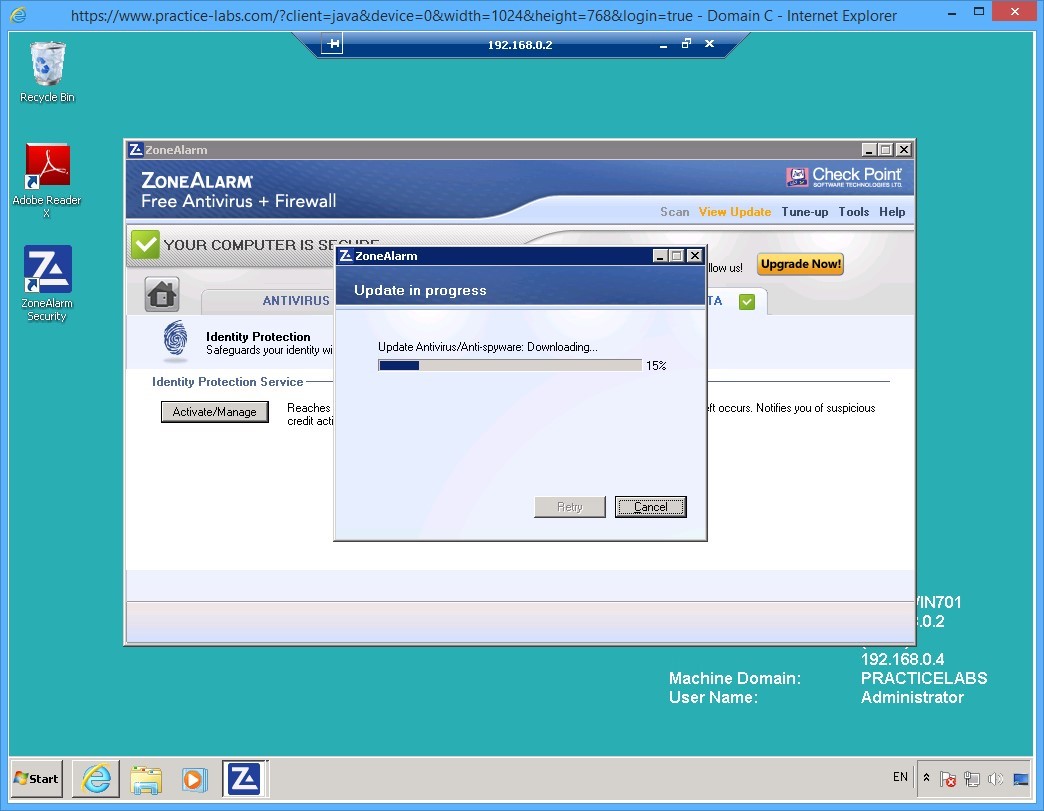Launch Internet Explorer from the taskbar
Image resolution: width=1044 pixels, height=811 pixels.
[x=95, y=778]
